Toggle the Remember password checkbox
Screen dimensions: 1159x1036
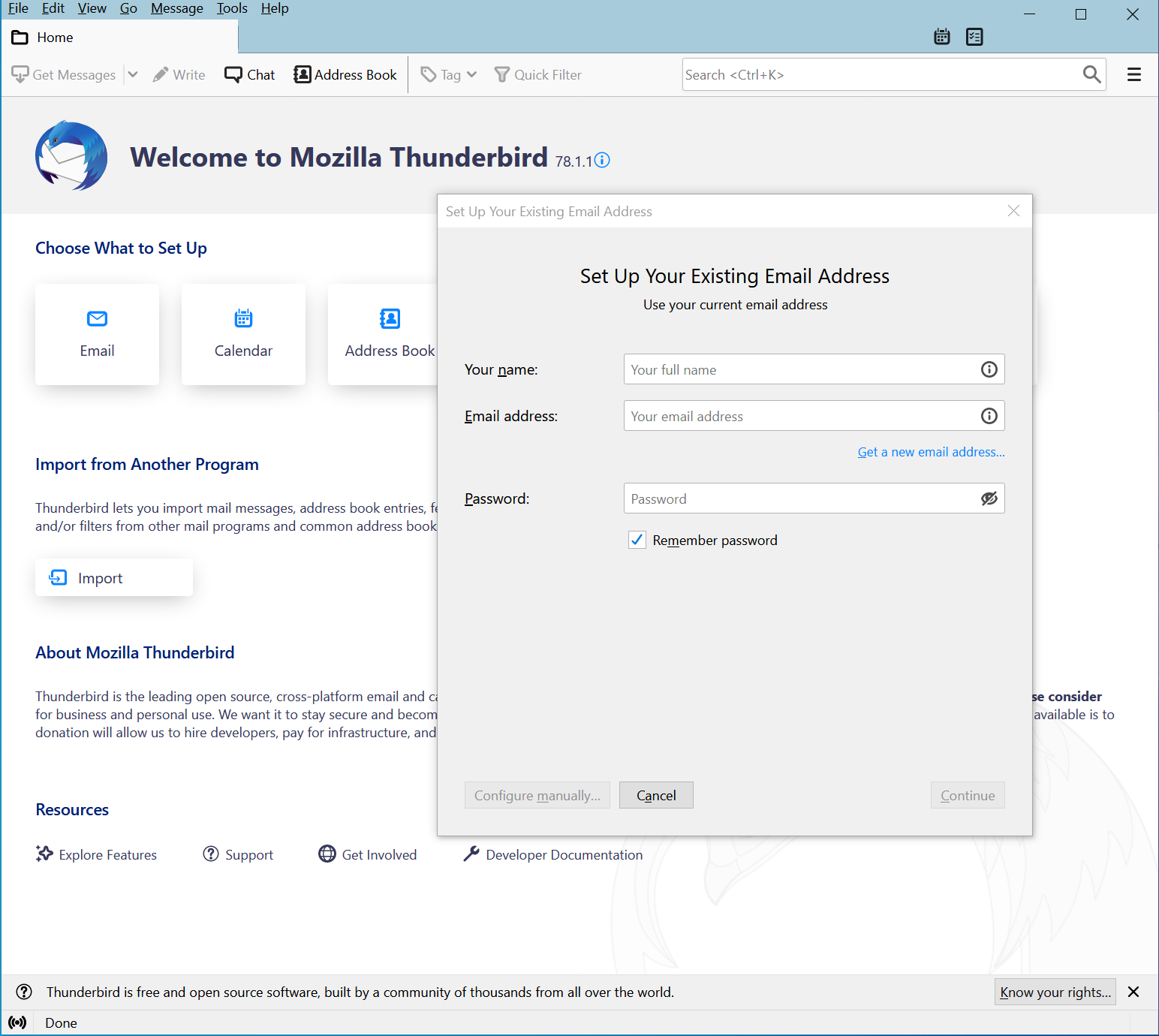pyautogui.click(x=637, y=540)
